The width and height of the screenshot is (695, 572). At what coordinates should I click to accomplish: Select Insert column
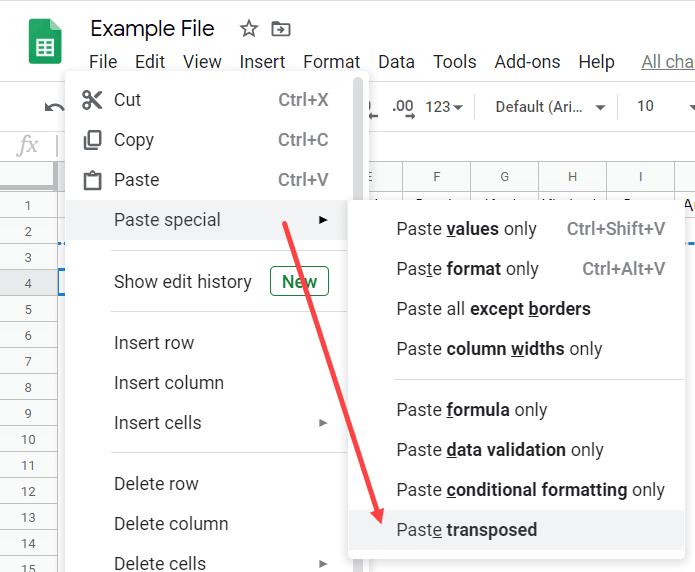click(x=207, y=383)
